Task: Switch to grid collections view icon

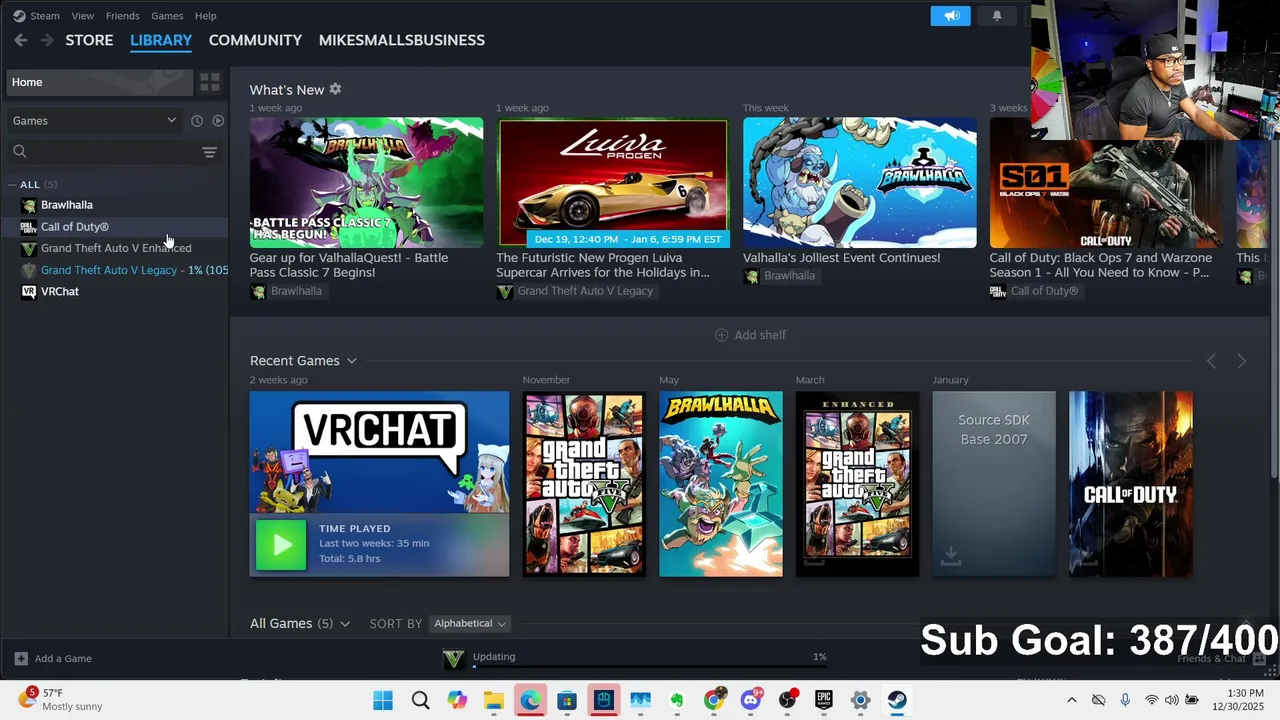Action: point(210,82)
